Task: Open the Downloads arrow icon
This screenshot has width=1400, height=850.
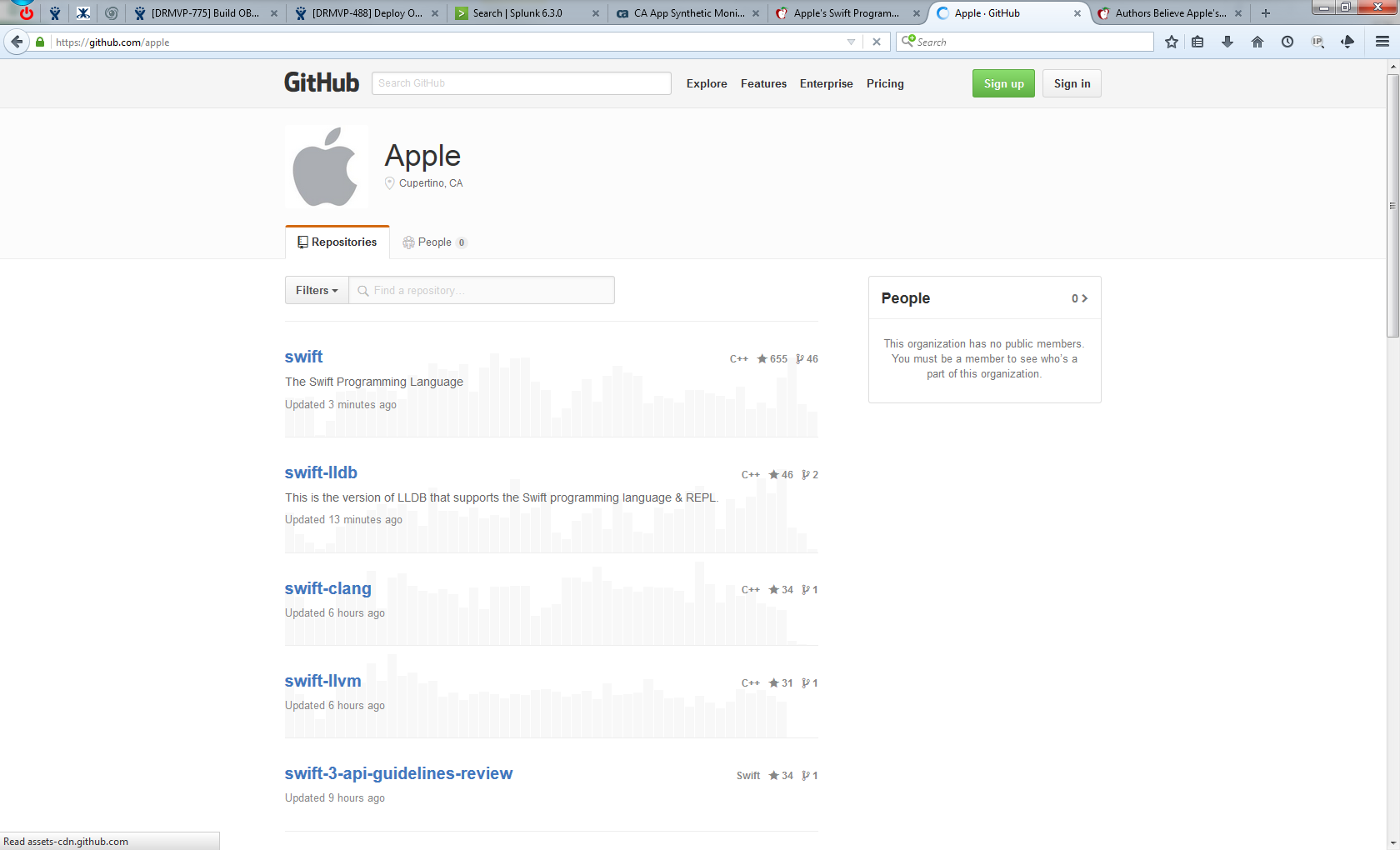Action: click(x=1227, y=42)
